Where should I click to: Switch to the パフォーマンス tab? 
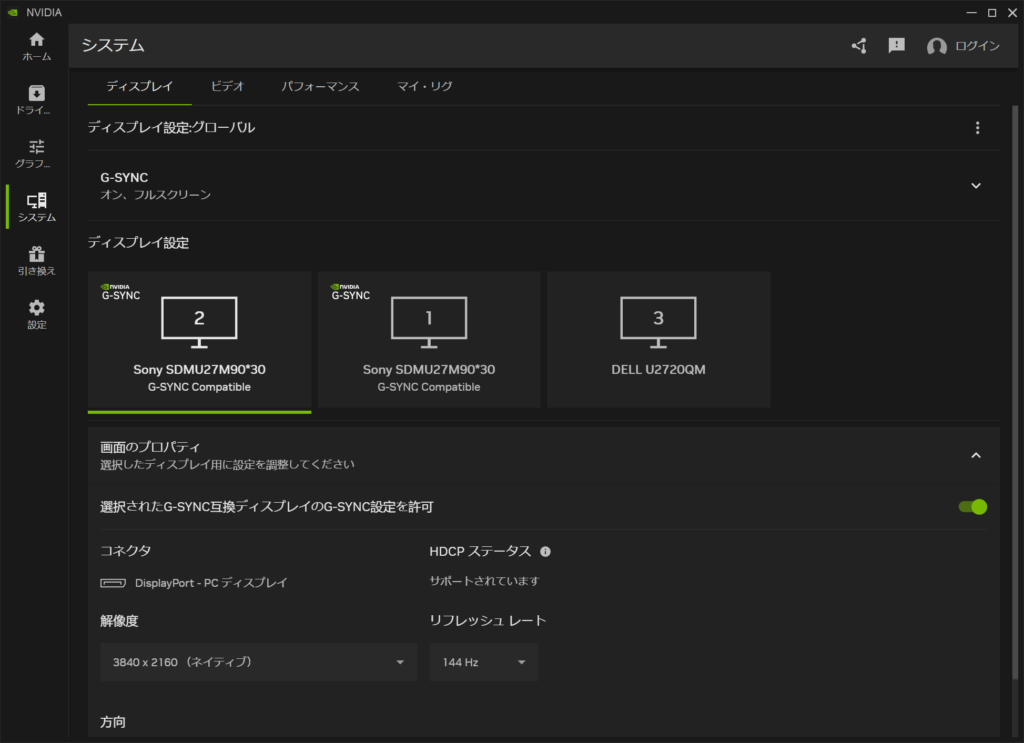tap(320, 86)
